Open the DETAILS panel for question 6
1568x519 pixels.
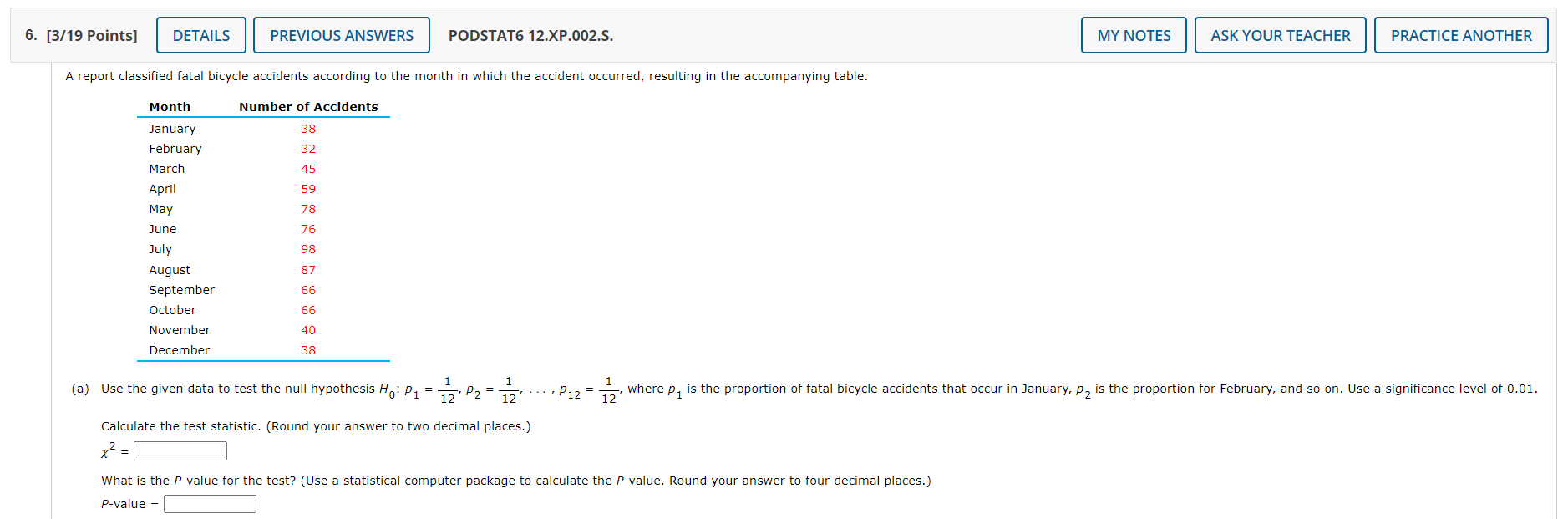[x=200, y=35]
